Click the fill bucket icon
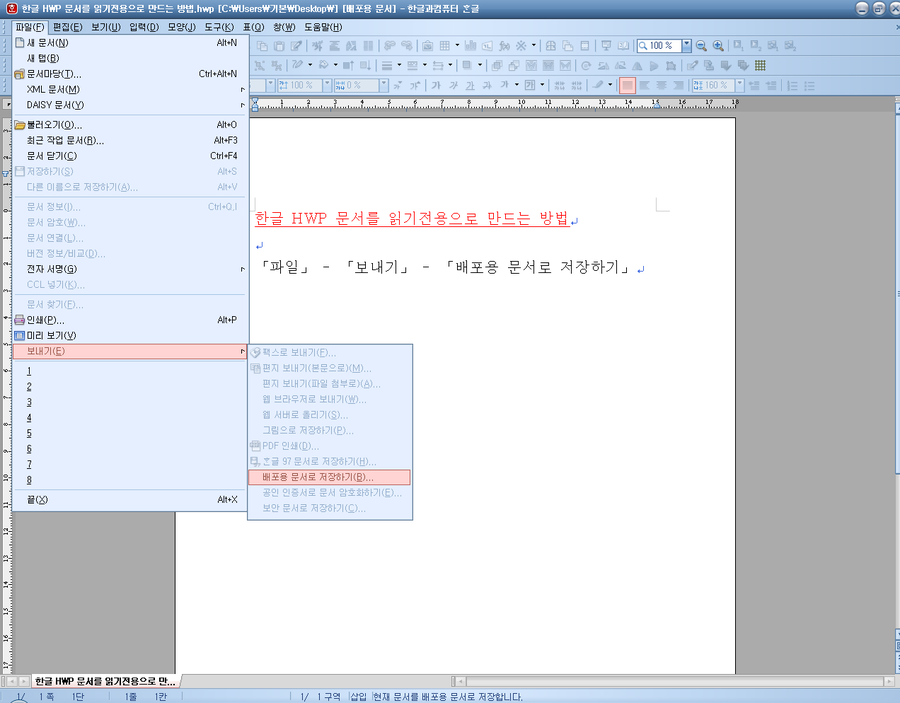 coord(324,65)
